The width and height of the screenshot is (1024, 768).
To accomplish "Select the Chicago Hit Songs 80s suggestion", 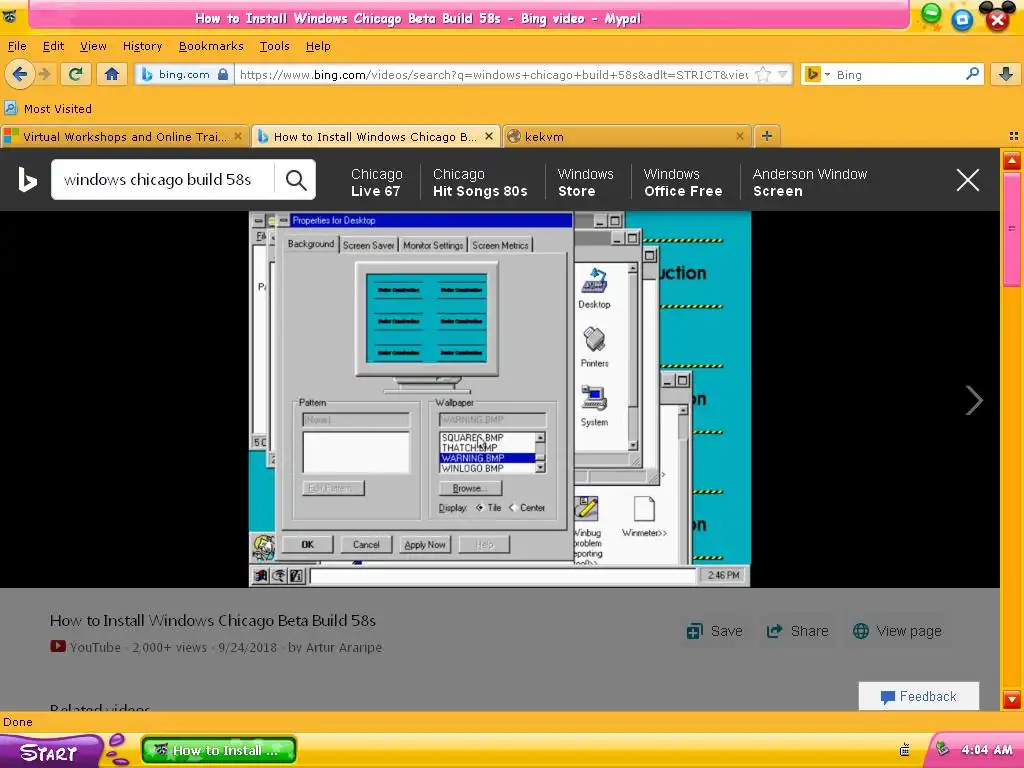I will tap(479, 182).
